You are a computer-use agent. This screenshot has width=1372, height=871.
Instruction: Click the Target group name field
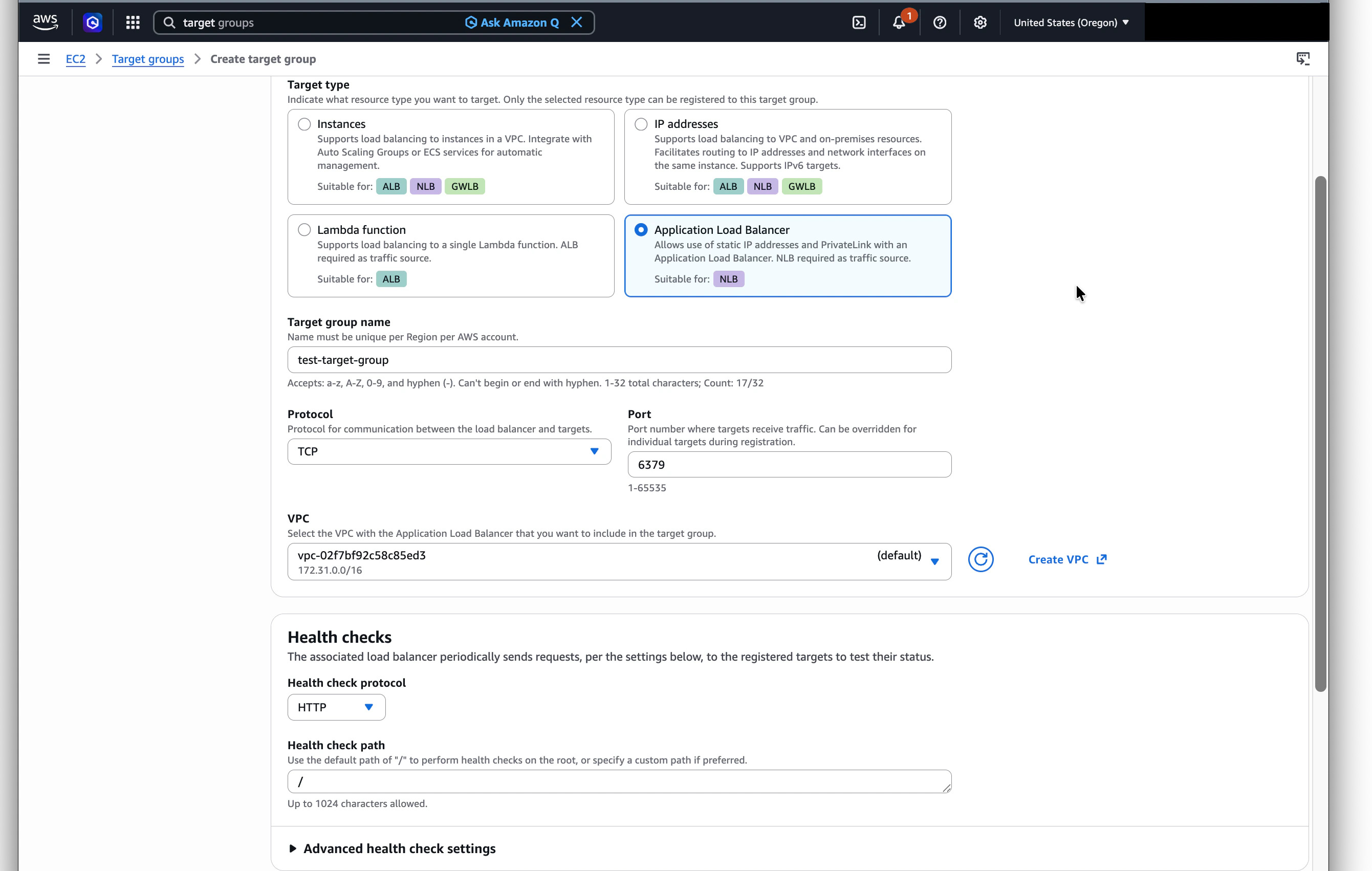[x=619, y=359]
